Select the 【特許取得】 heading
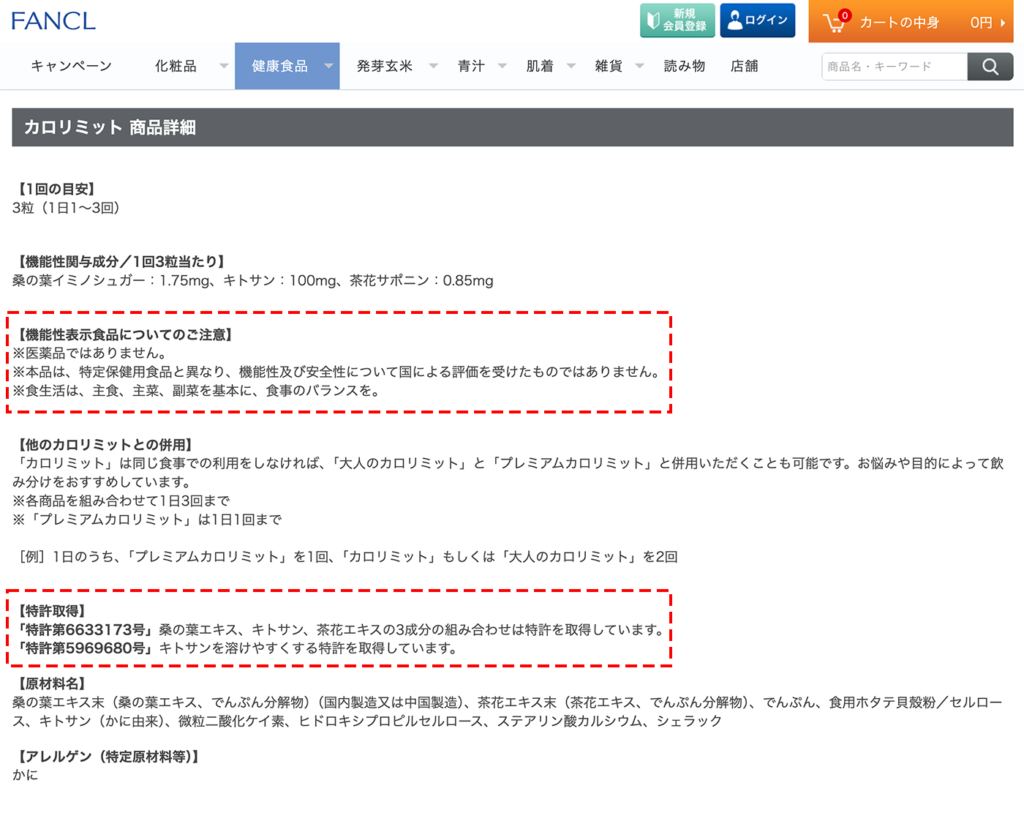1024x813 pixels. [52, 611]
